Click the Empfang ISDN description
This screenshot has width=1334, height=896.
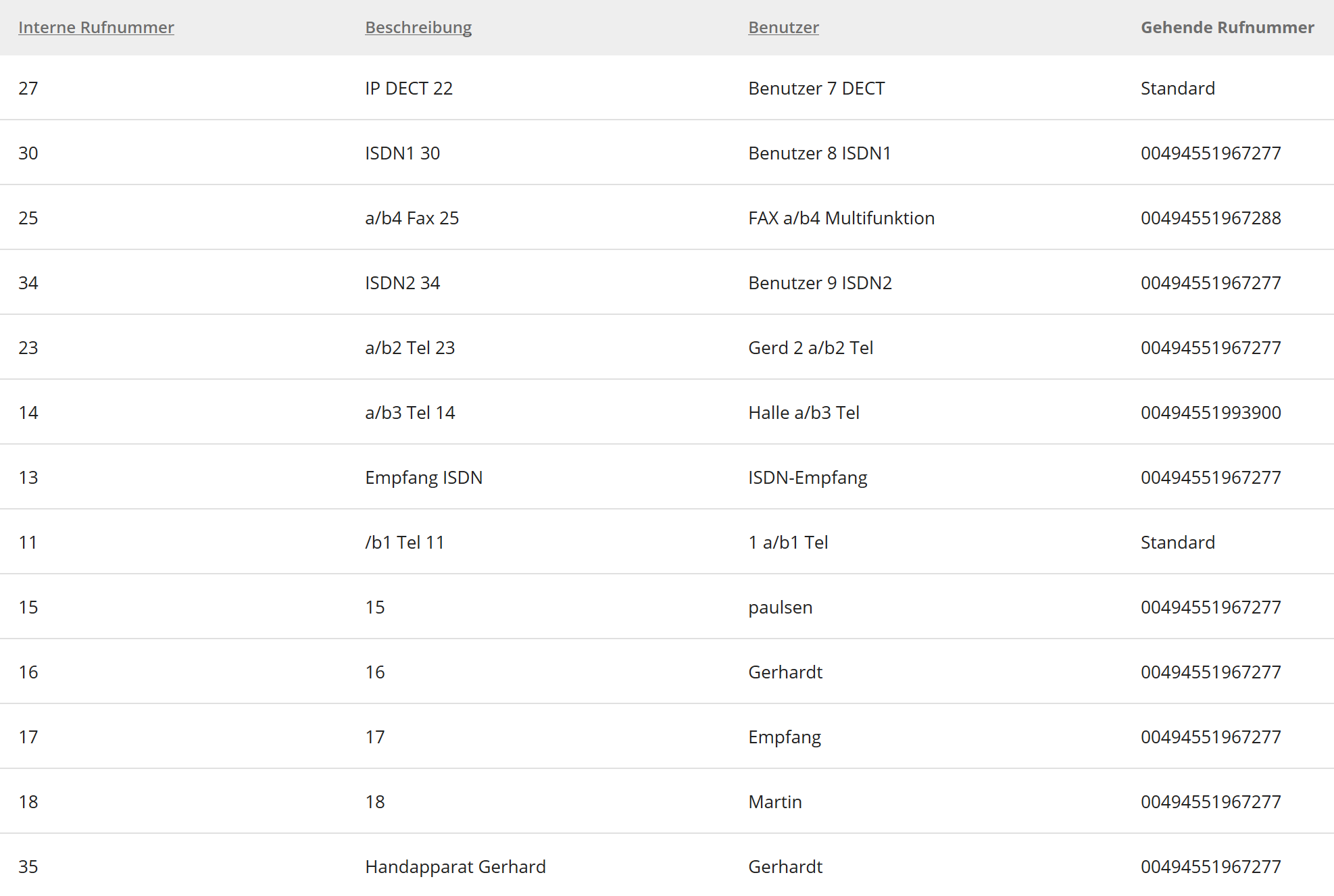(x=424, y=478)
